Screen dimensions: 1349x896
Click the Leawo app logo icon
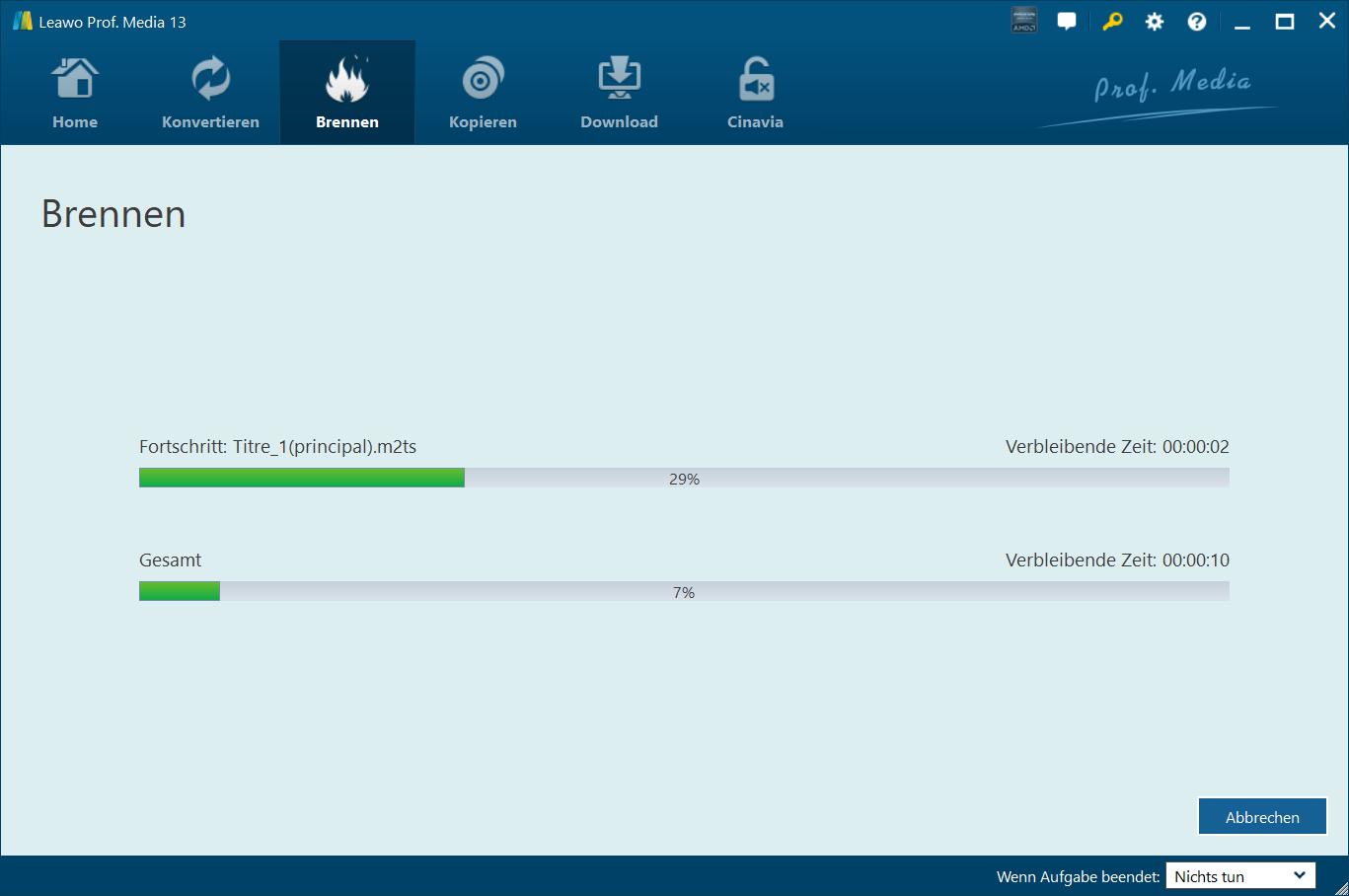(22, 21)
